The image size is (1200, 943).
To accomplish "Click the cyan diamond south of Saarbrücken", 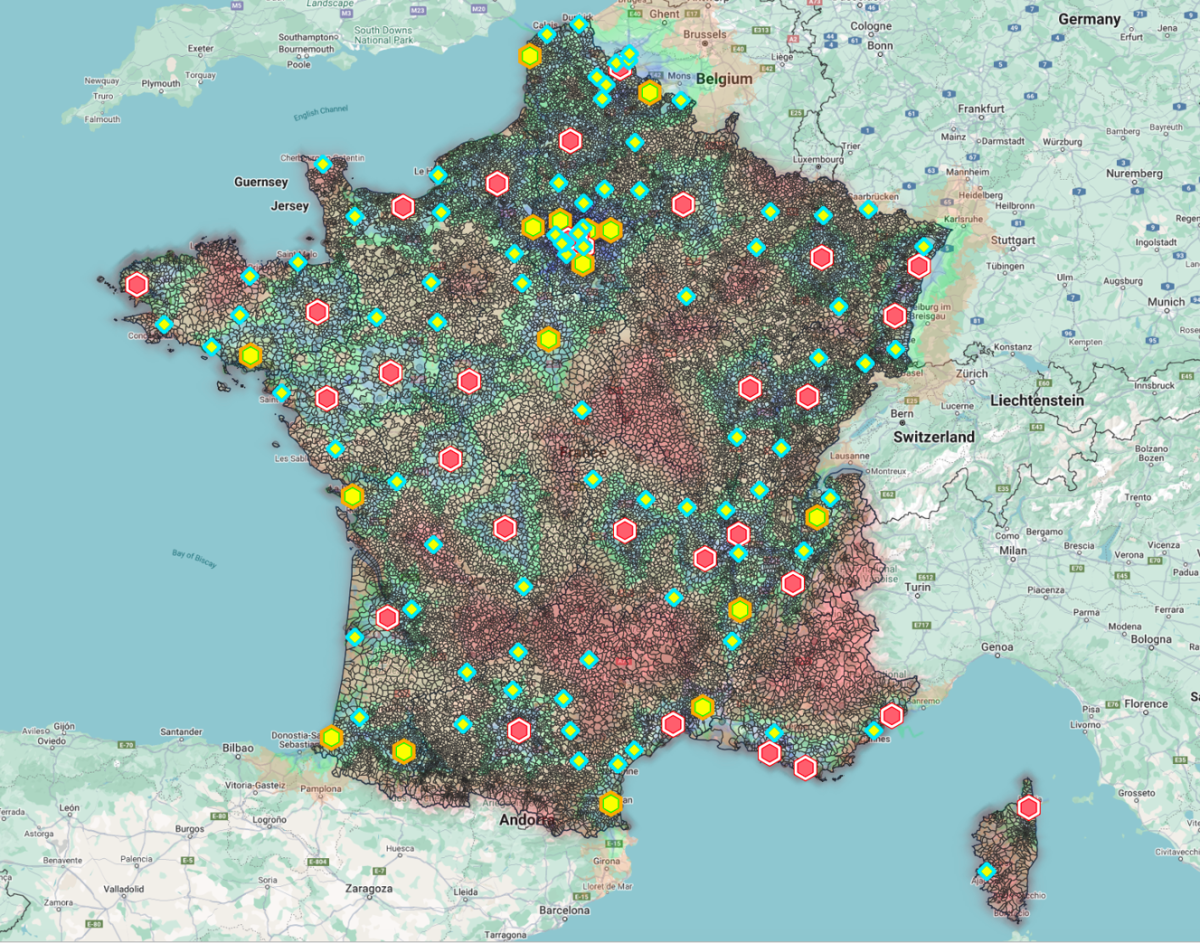I will 868,210.
